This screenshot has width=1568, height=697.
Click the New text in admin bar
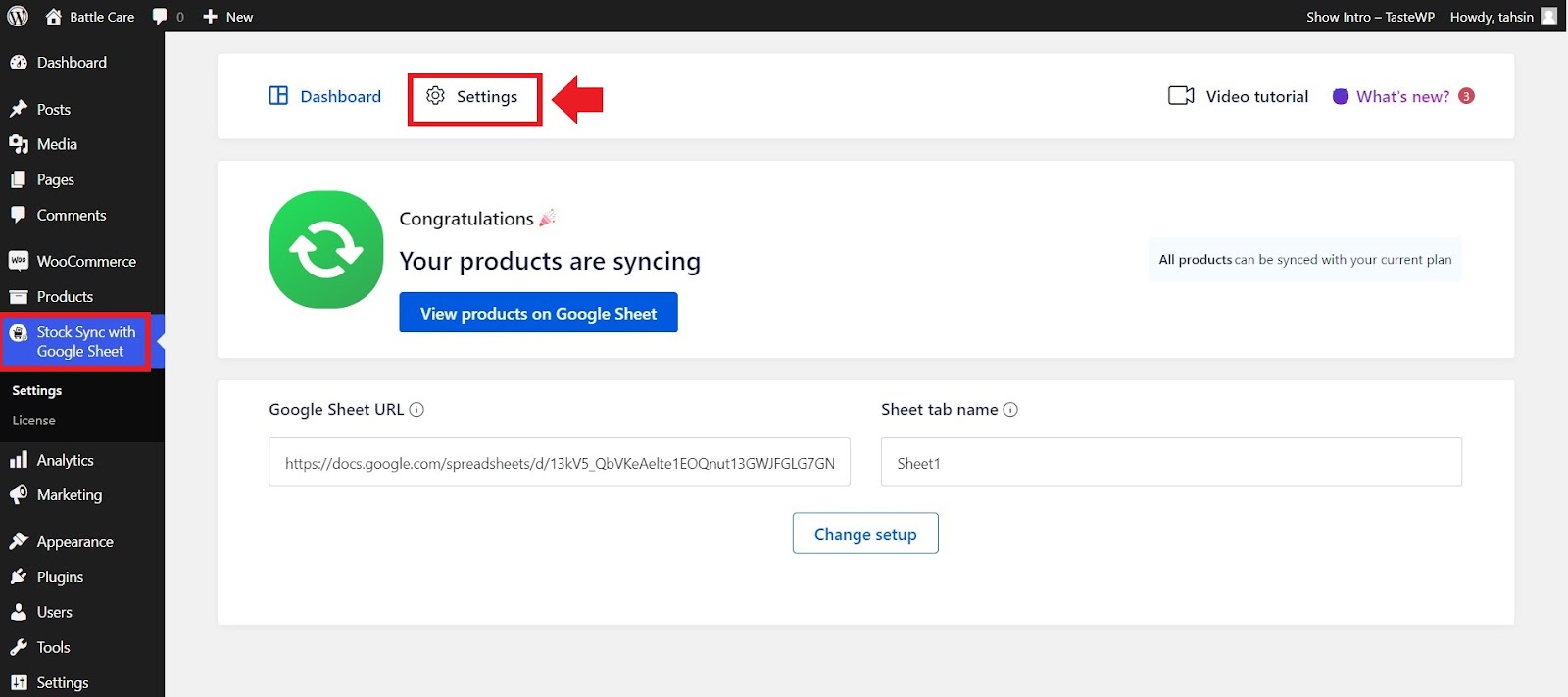(239, 17)
